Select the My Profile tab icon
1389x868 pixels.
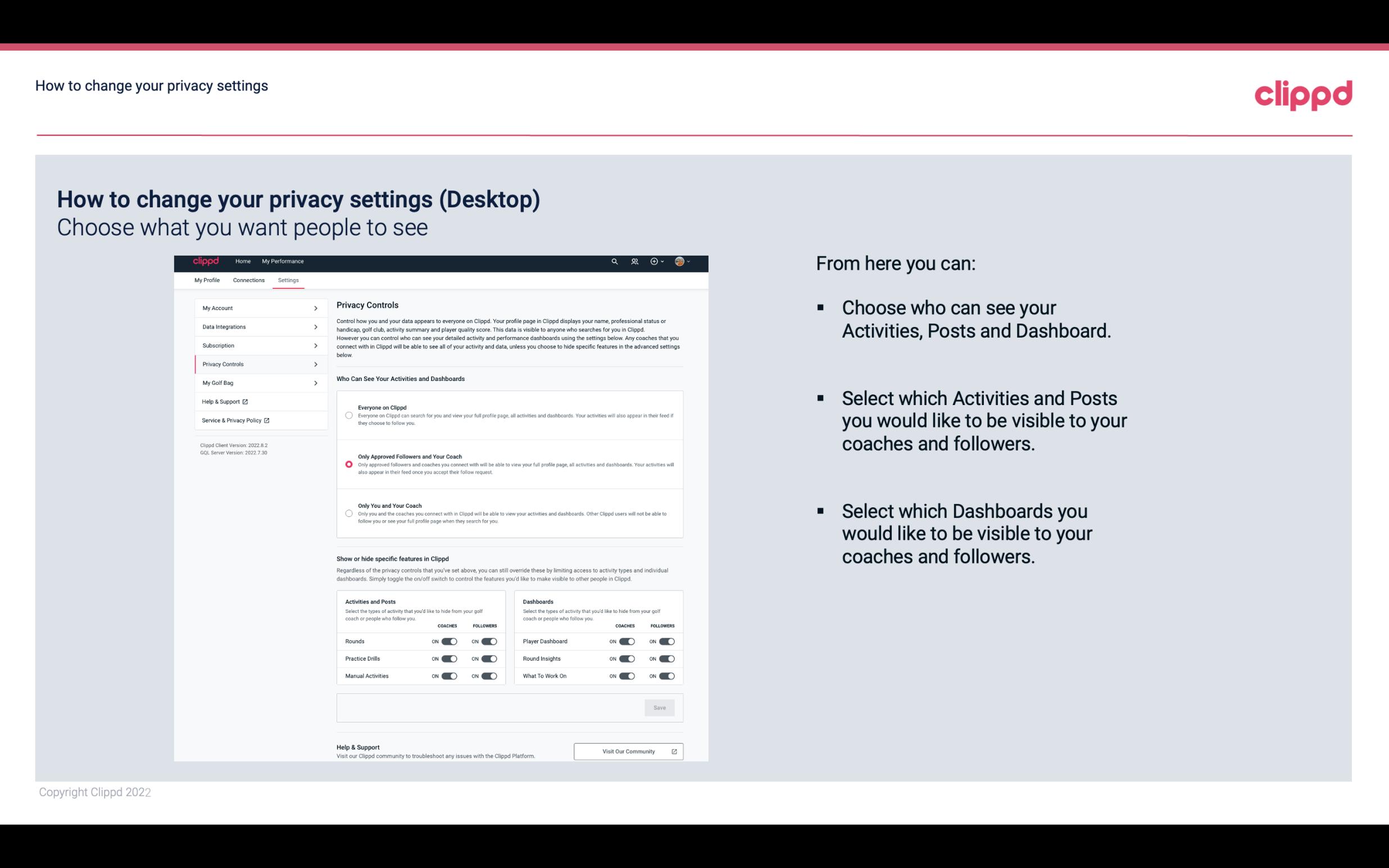point(207,280)
